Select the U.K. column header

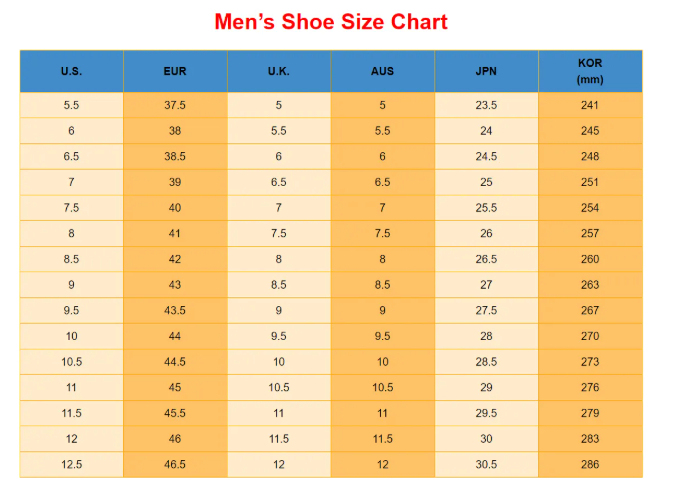pos(278,71)
